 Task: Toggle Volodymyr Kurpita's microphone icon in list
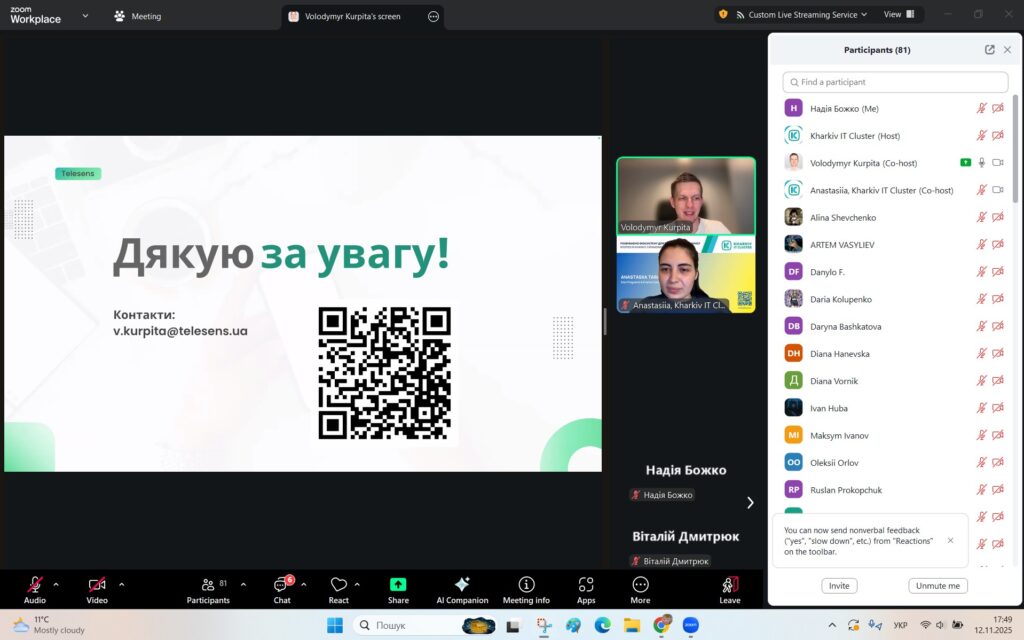[x=982, y=163]
